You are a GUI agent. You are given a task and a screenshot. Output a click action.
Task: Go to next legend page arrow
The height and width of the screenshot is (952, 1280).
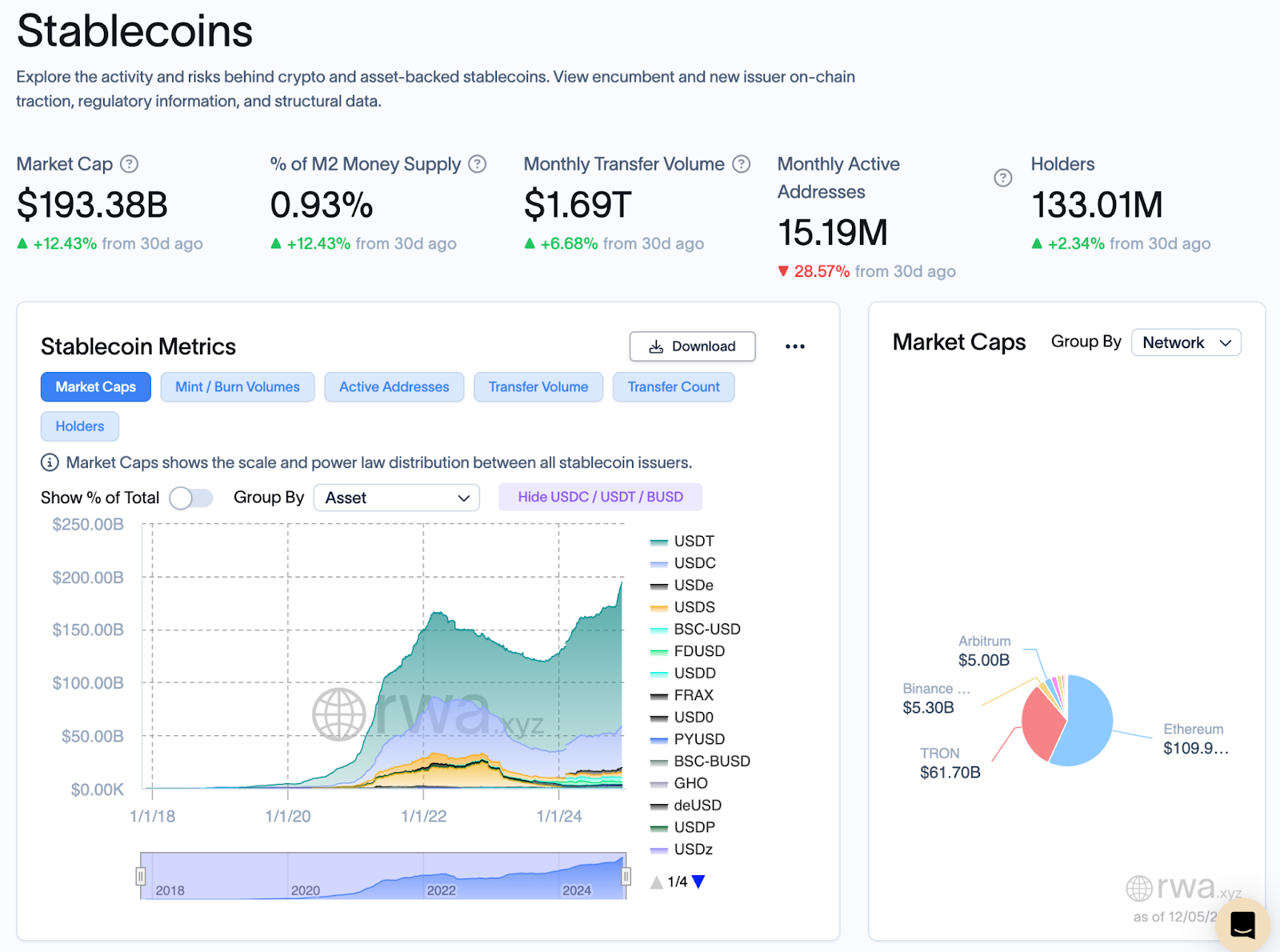point(698,882)
